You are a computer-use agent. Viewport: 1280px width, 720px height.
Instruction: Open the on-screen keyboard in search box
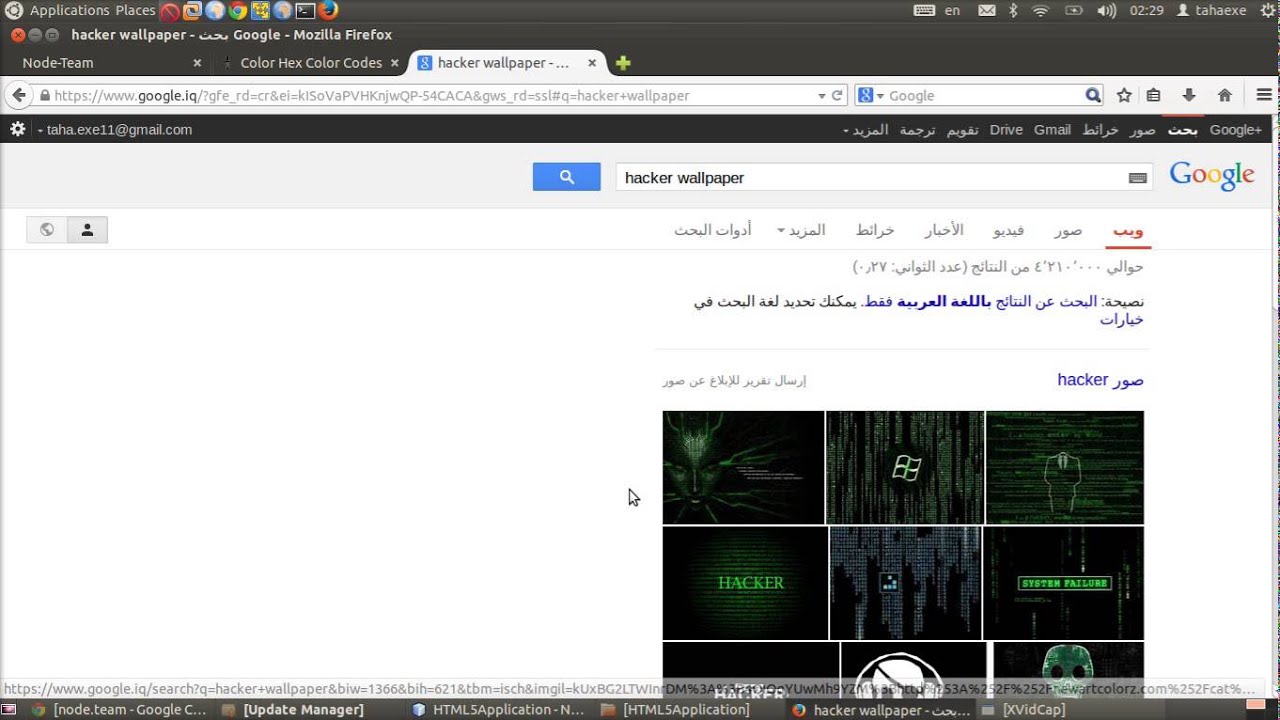point(1137,178)
